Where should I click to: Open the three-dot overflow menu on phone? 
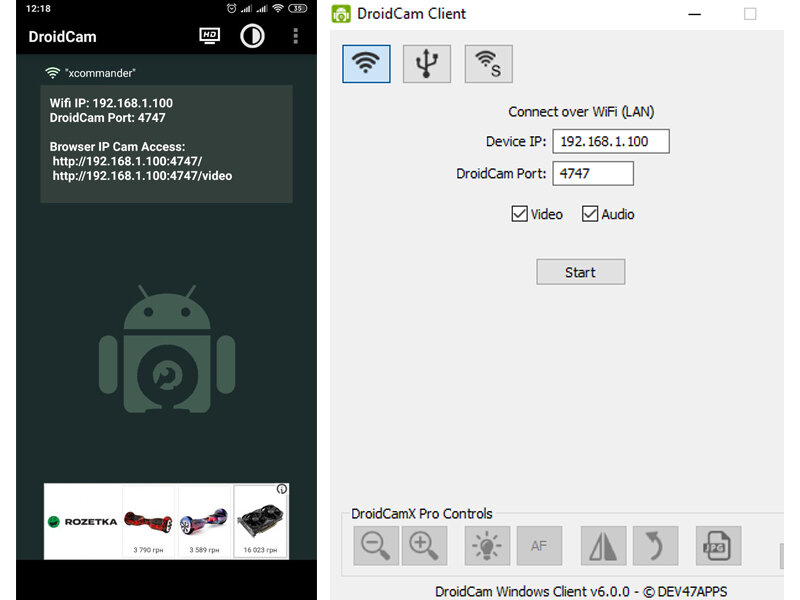click(295, 36)
